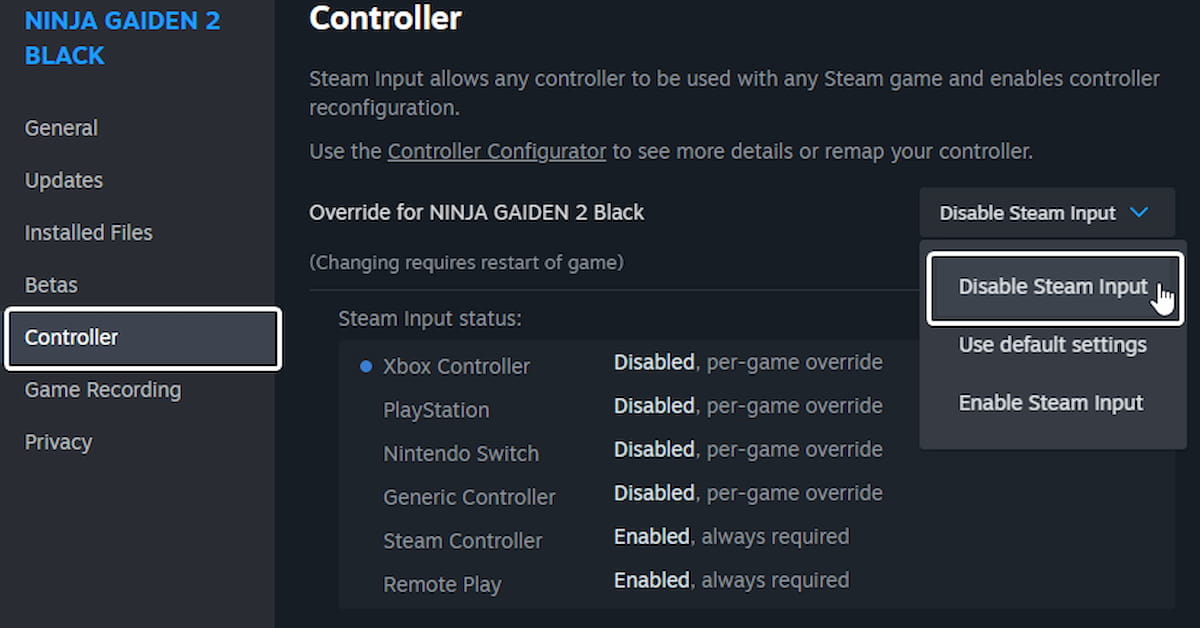
Task: Select Use default settings option
Action: coord(1052,344)
